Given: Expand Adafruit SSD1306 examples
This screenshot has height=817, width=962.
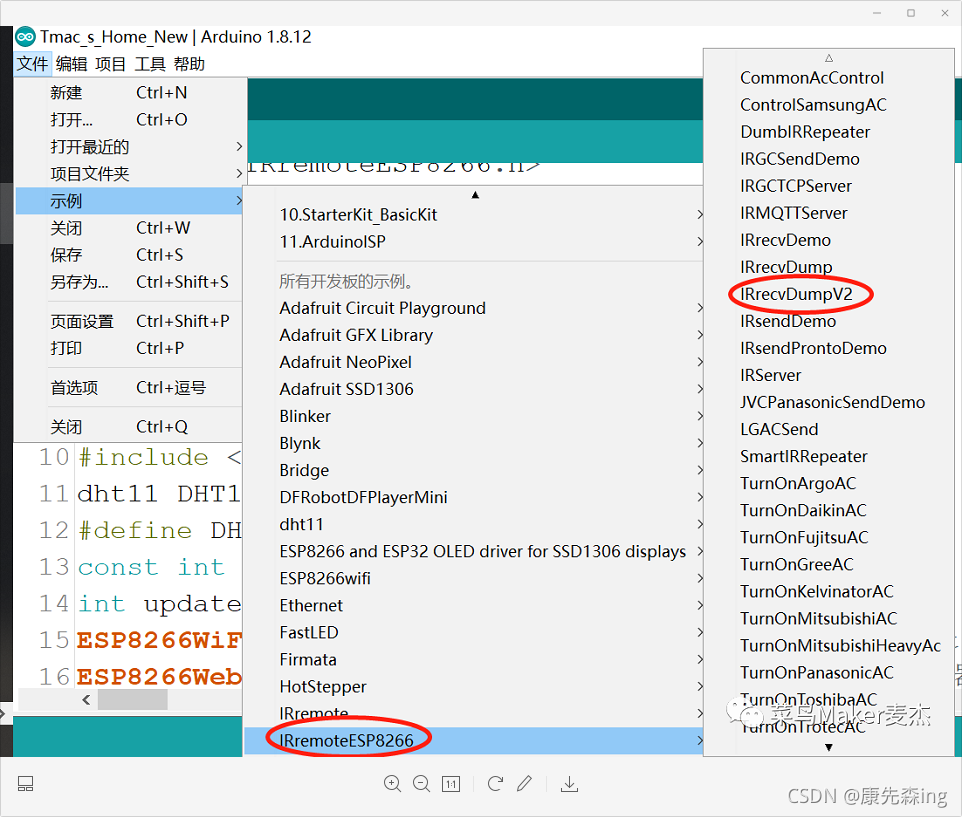Looking at the screenshot, I should click(x=474, y=389).
